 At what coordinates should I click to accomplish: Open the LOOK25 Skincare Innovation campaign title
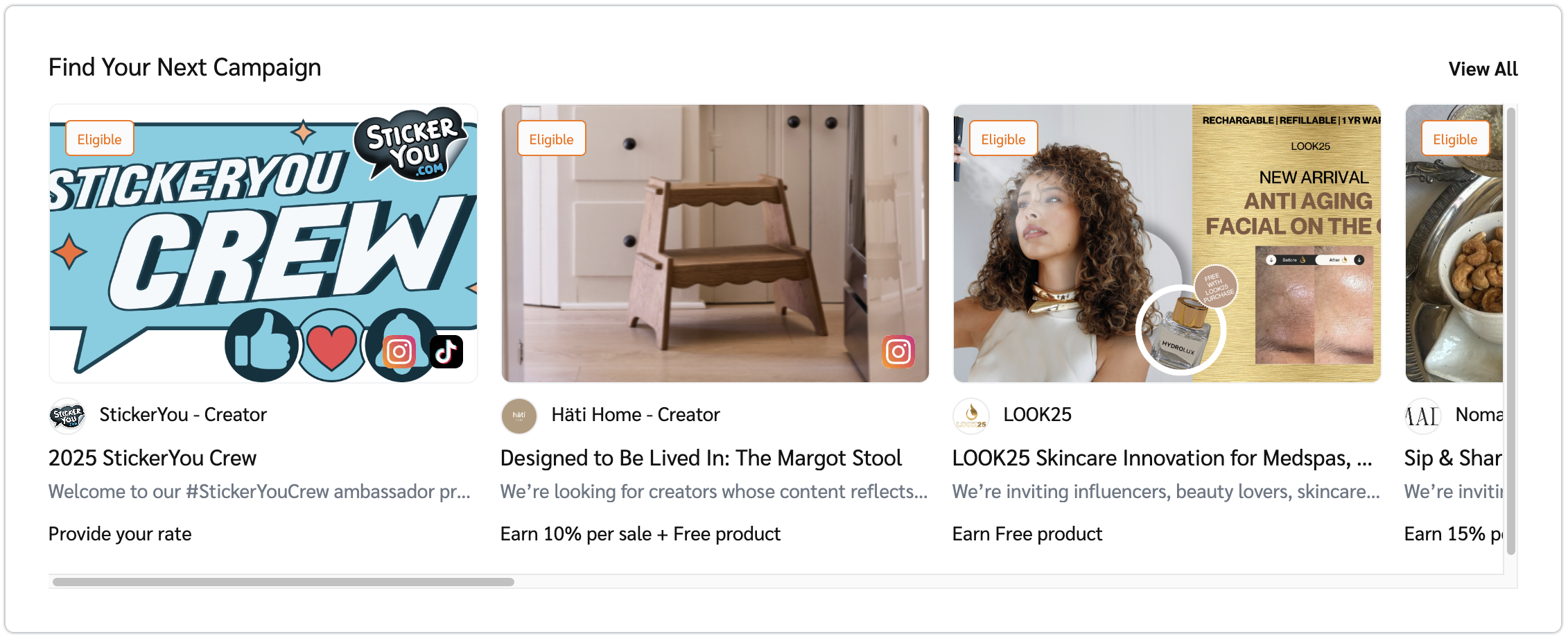pos(1162,458)
